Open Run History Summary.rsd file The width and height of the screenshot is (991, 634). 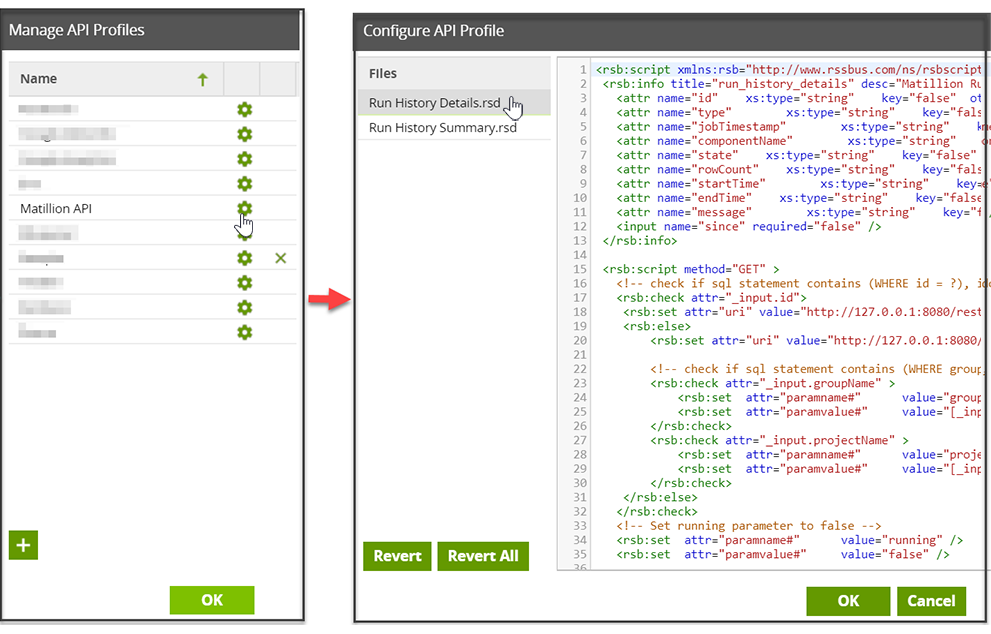[x=454, y=128]
